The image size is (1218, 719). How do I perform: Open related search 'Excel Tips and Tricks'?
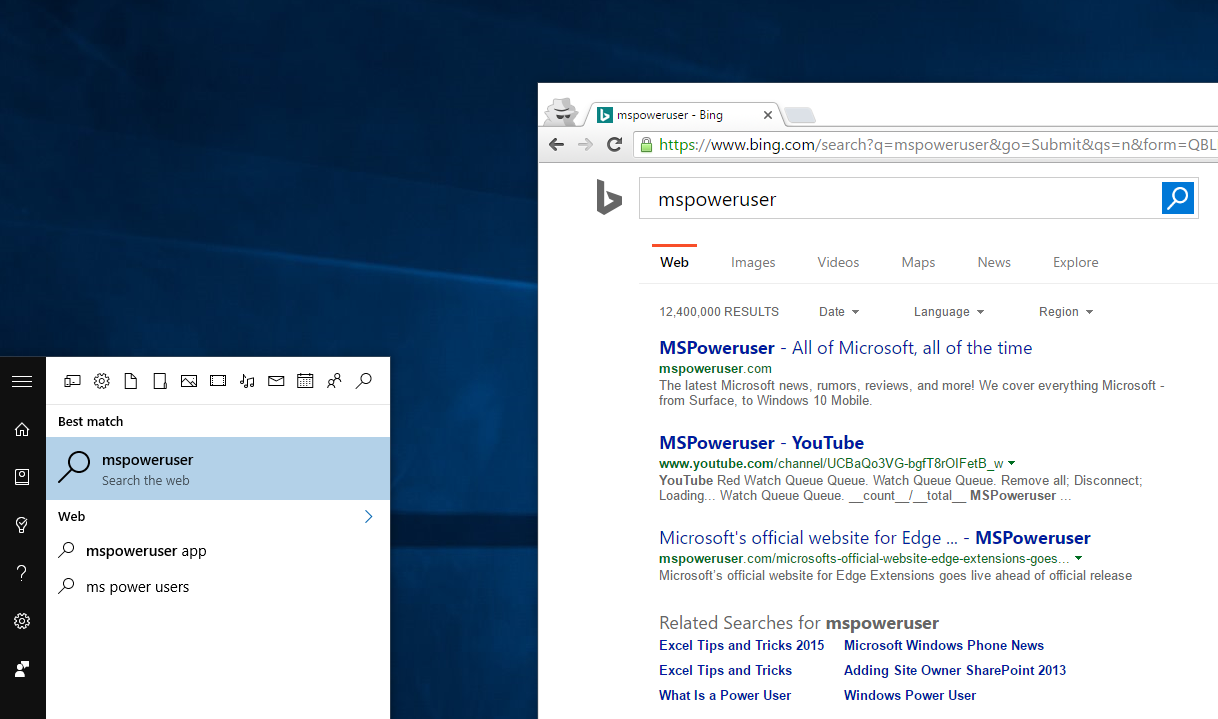[725, 670]
